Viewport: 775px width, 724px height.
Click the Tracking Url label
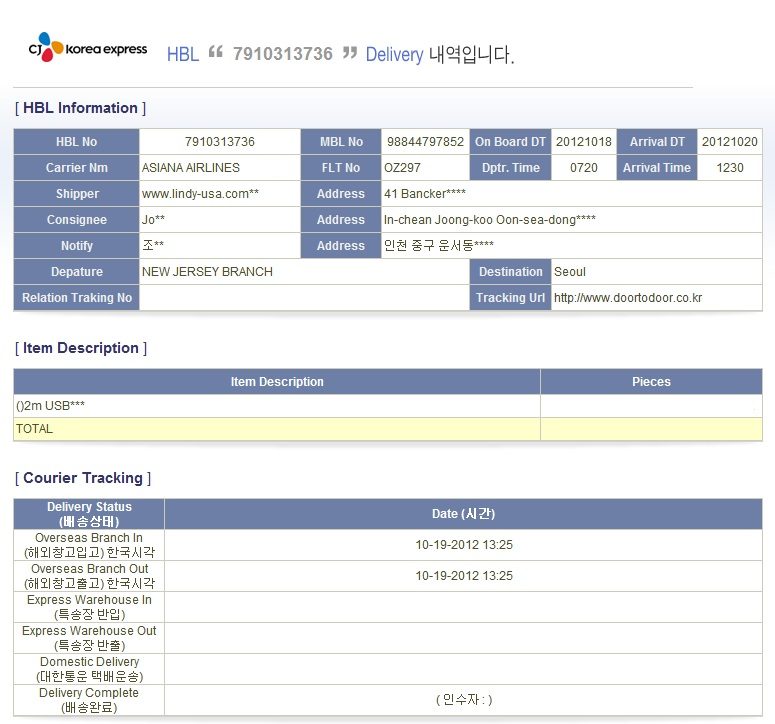(x=510, y=298)
